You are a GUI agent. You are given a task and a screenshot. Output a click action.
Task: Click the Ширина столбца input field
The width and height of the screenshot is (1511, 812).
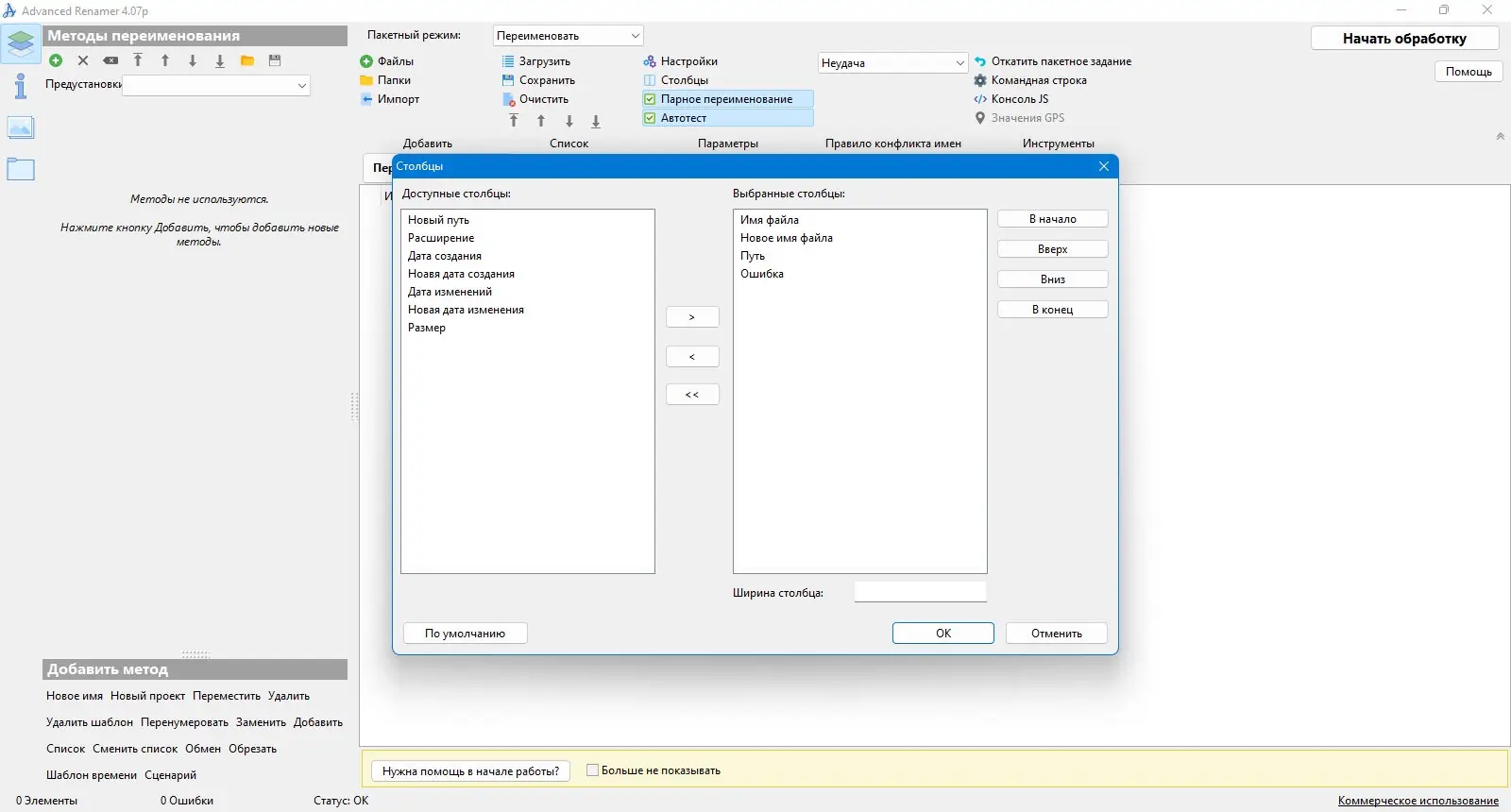(921, 592)
